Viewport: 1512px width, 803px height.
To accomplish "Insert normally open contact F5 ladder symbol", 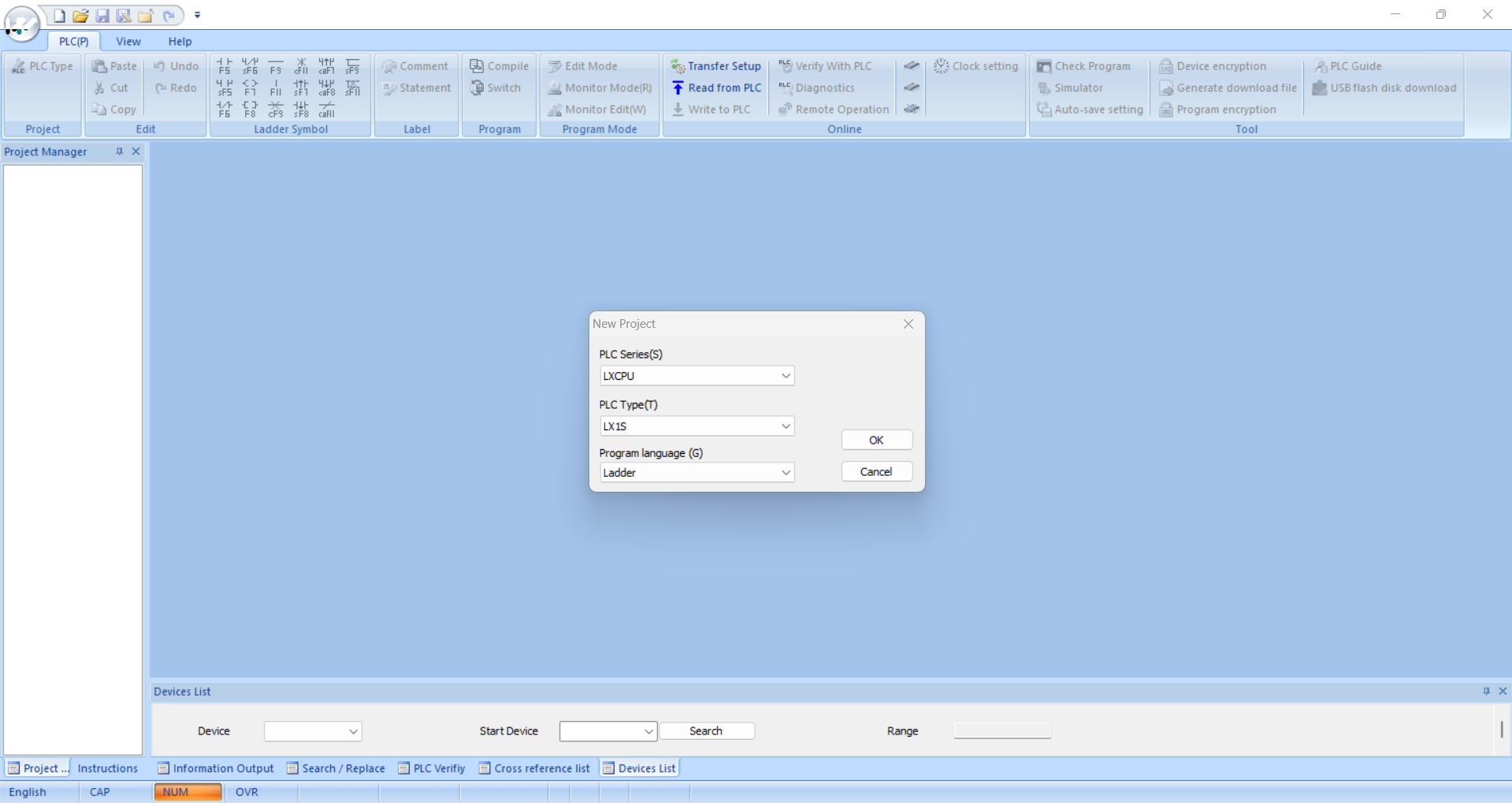I will click(225, 66).
